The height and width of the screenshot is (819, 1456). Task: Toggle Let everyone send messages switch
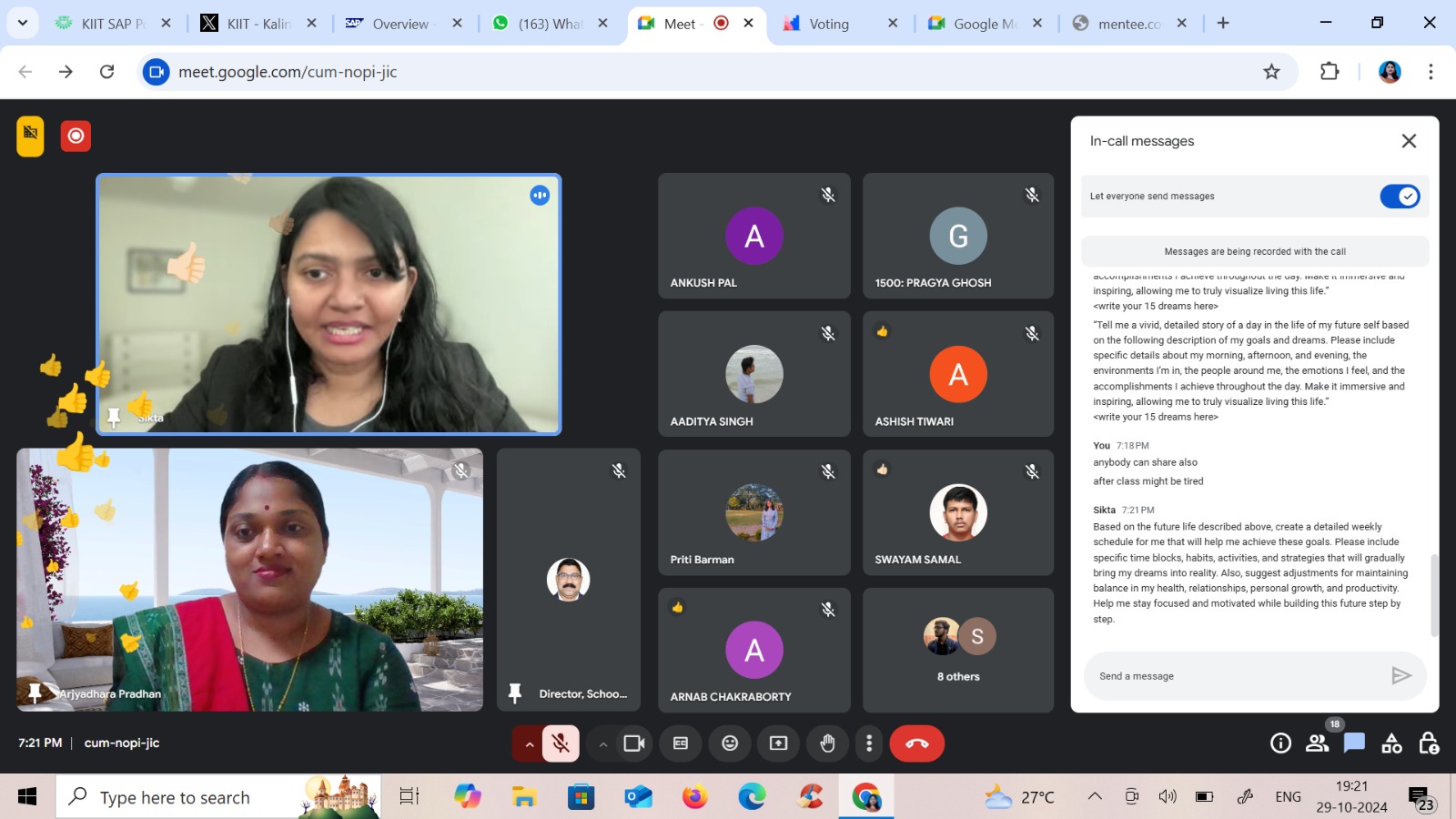(1400, 197)
